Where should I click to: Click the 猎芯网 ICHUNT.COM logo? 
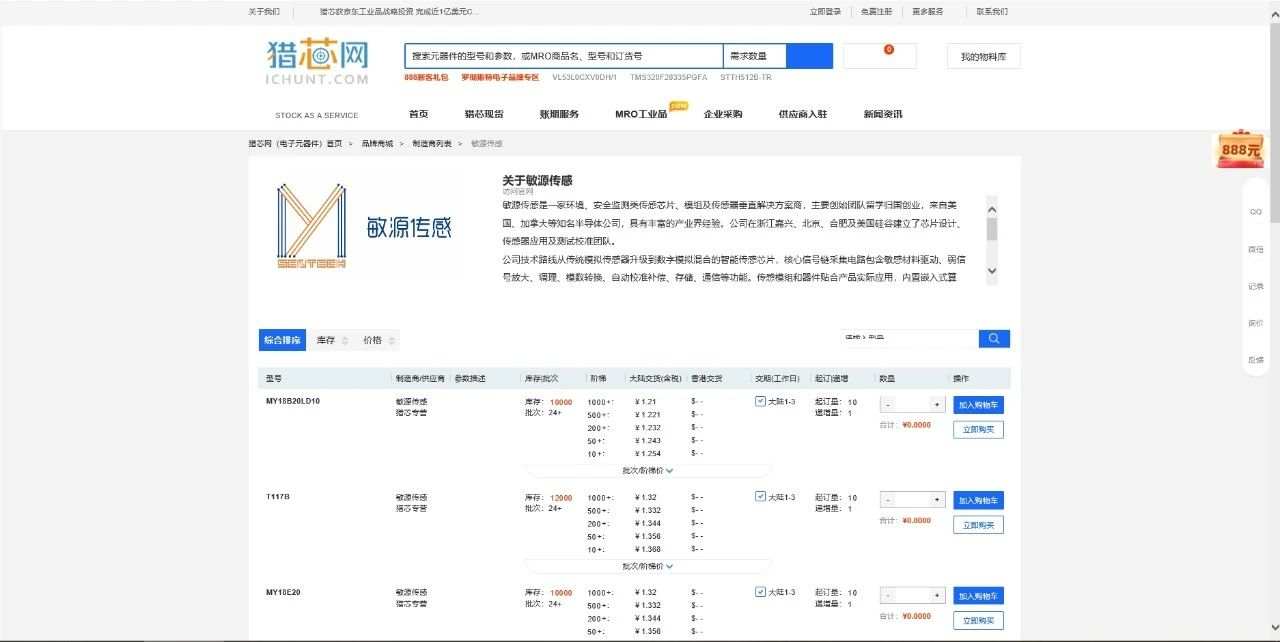pos(318,62)
